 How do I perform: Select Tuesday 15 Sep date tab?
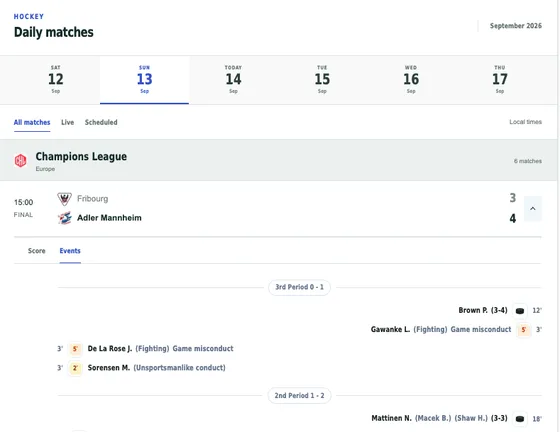click(322, 79)
